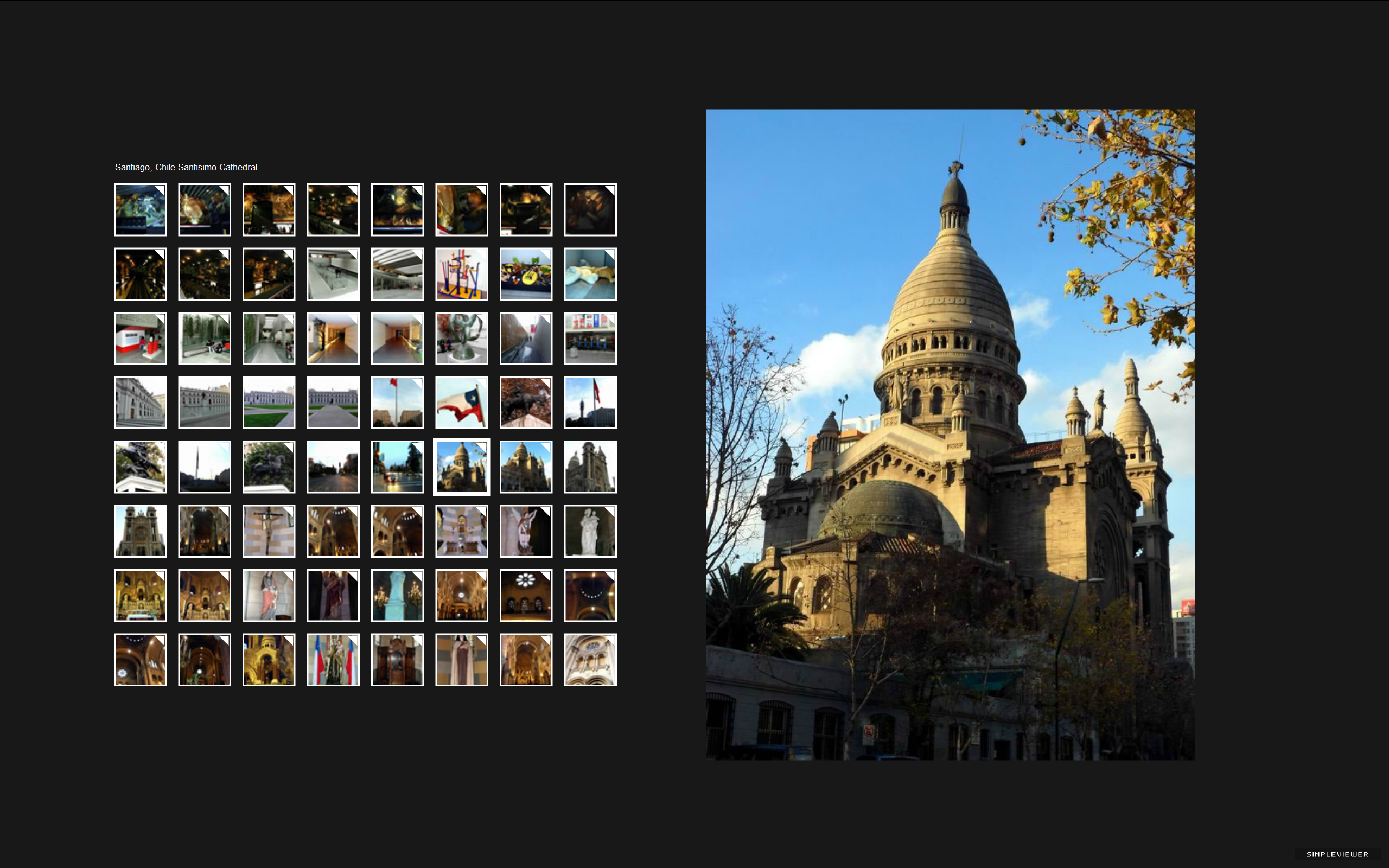Select the nun statue in brown habit thumbnail
The image size is (1389, 868).
[x=462, y=660]
